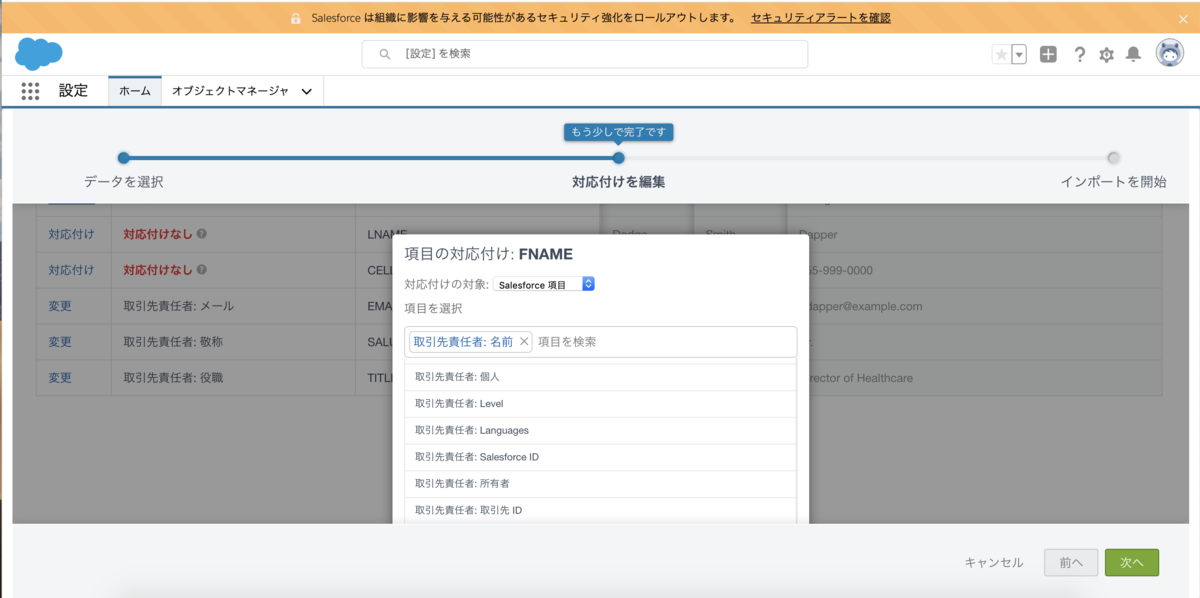This screenshot has height=598, width=1200.
Task: Select 取引先責任者: Salesforce ID option
Action: (600, 457)
